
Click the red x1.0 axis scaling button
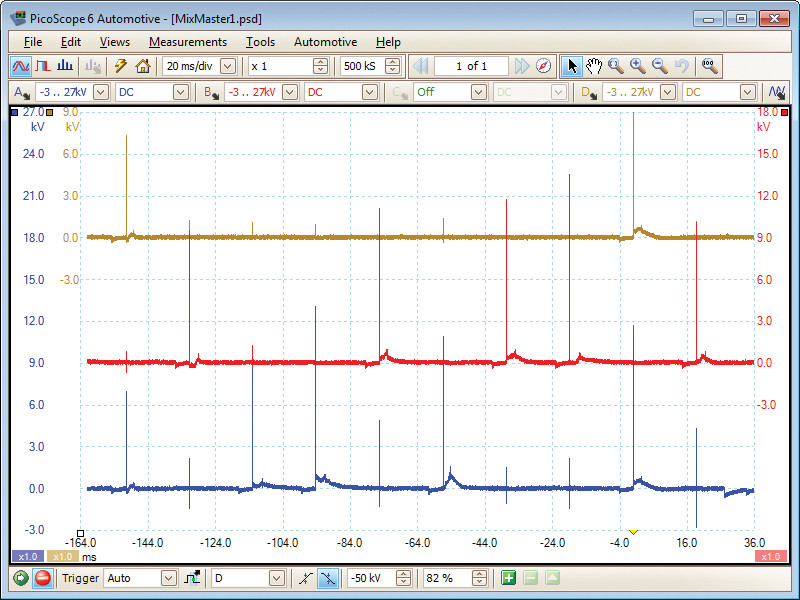tap(770, 557)
